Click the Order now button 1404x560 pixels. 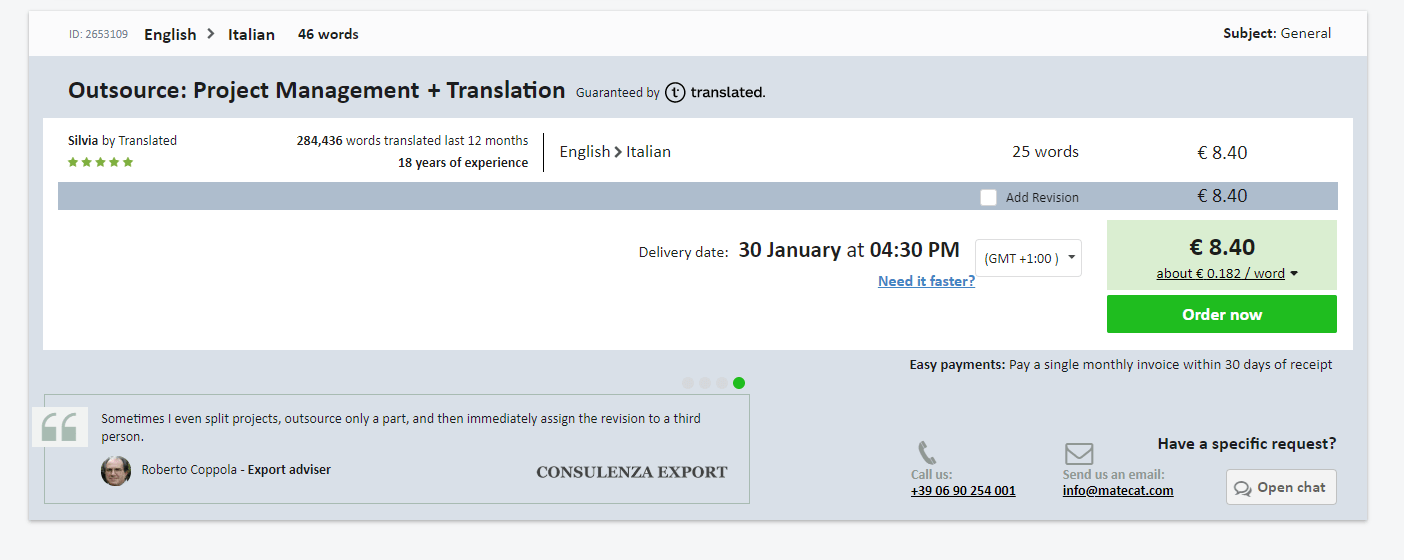click(x=1222, y=314)
